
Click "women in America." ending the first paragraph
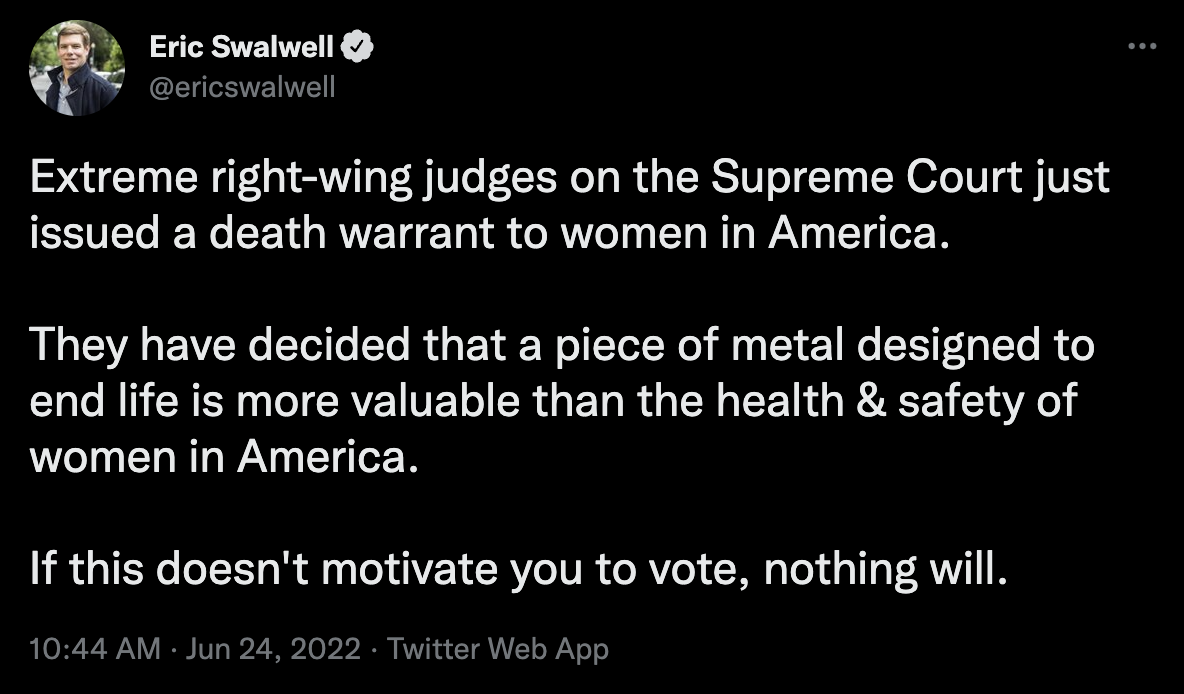[x=754, y=233]
